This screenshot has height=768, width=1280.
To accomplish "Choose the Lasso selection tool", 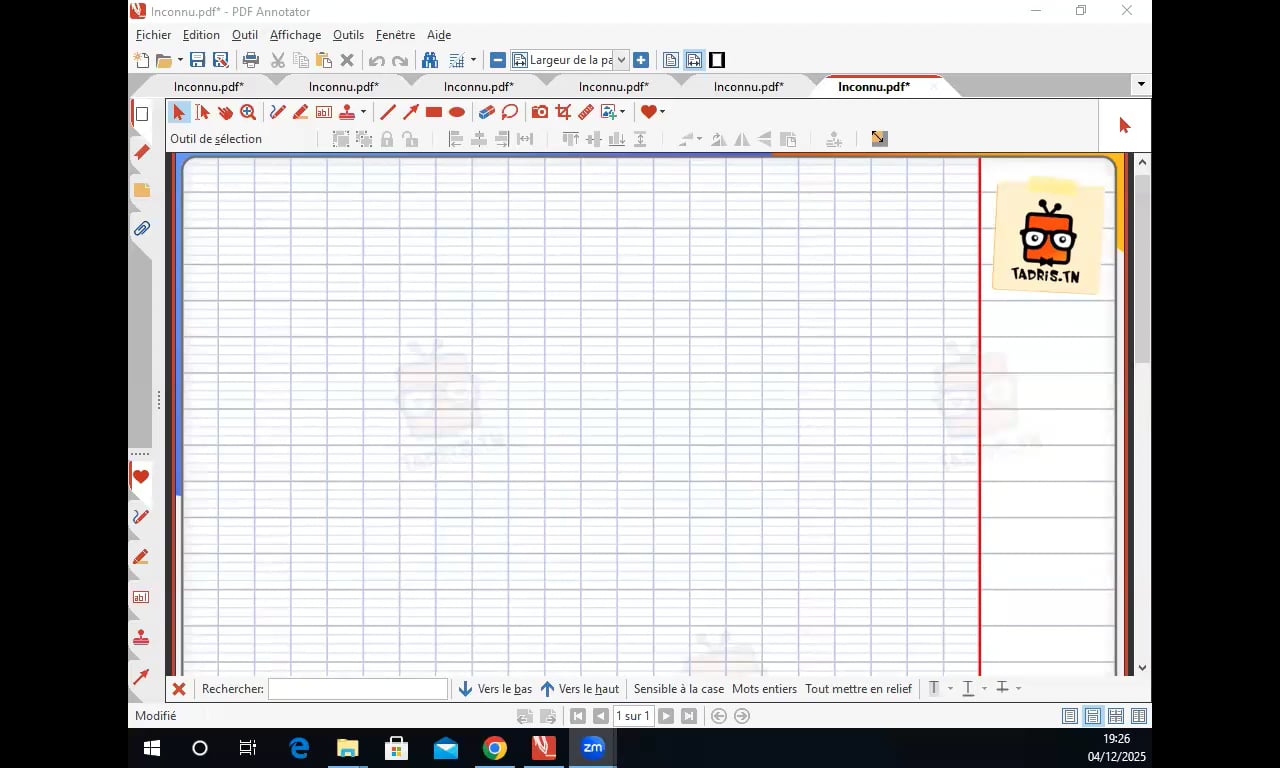I will click(510, 112).
